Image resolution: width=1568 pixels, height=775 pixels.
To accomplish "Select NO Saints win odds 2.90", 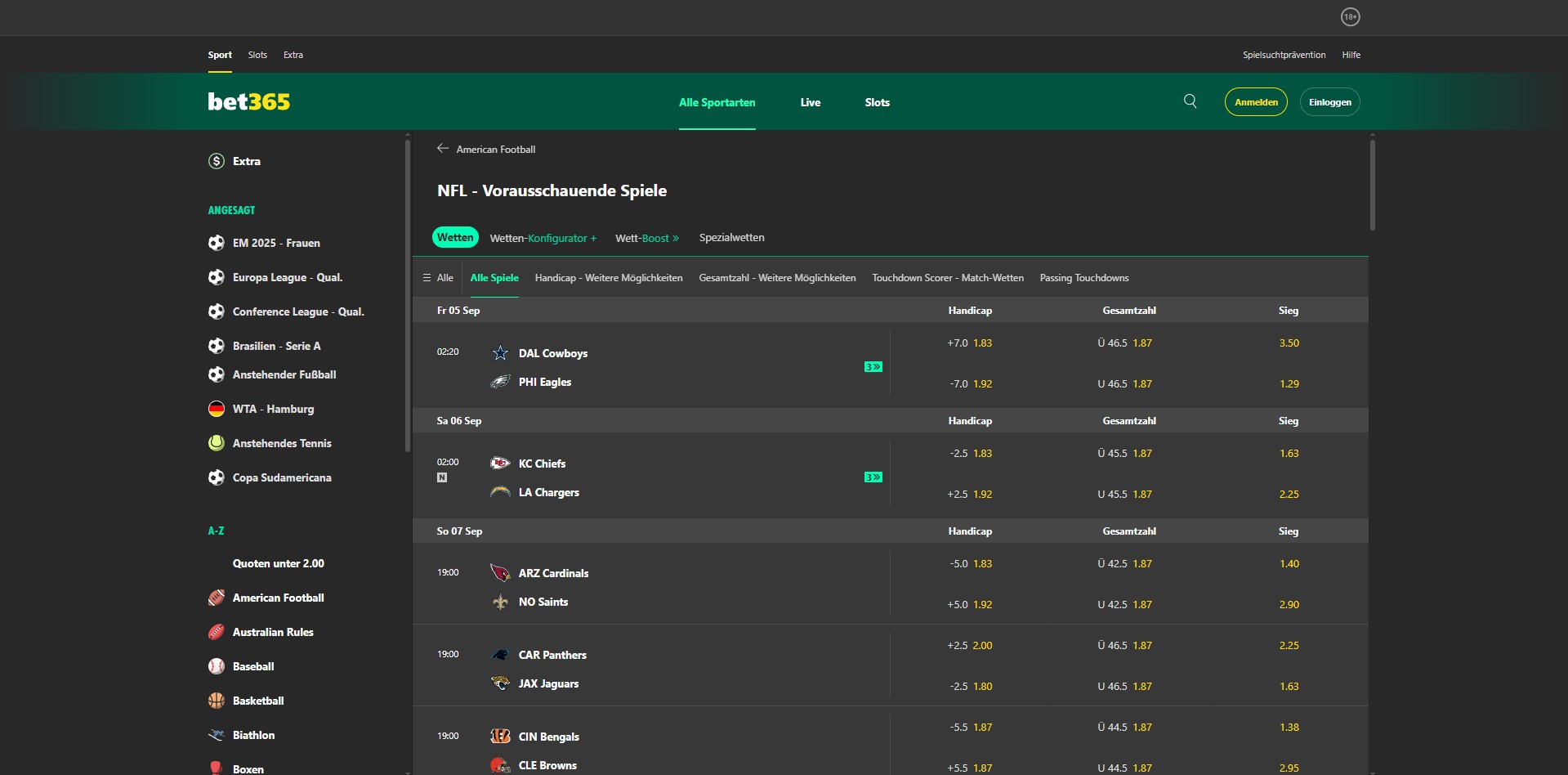I will tap(1289, 604).
